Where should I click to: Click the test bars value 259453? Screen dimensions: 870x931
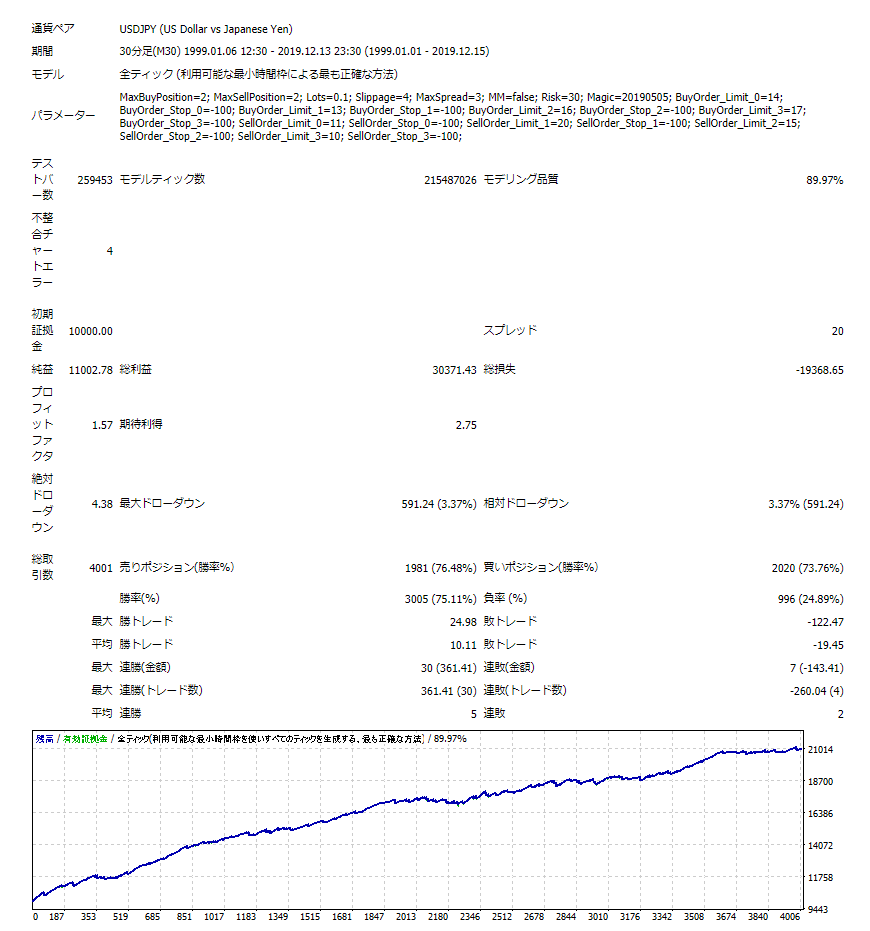95,180
